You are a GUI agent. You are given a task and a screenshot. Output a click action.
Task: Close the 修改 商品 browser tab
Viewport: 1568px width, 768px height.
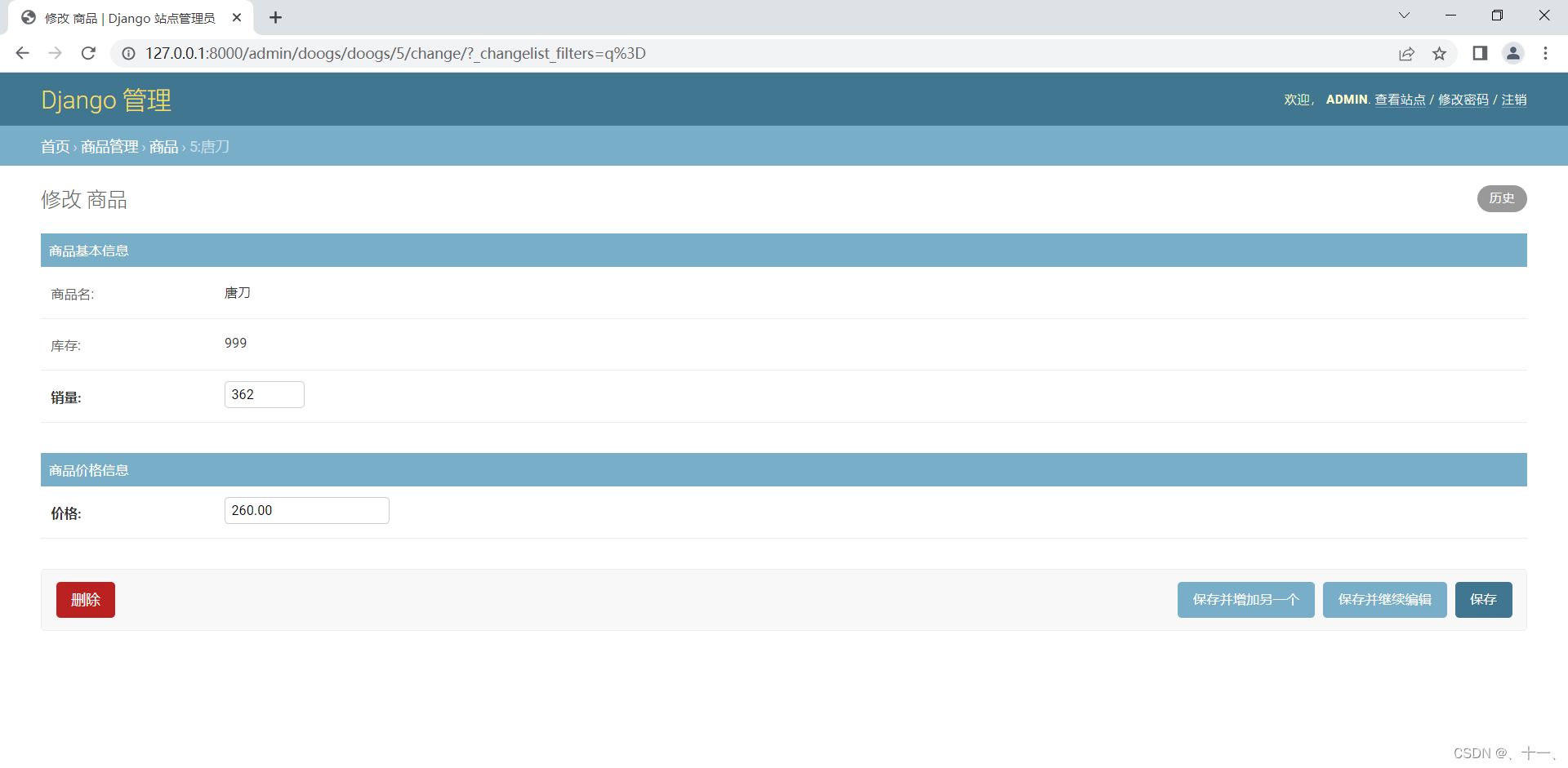click(x=237, y=17)
